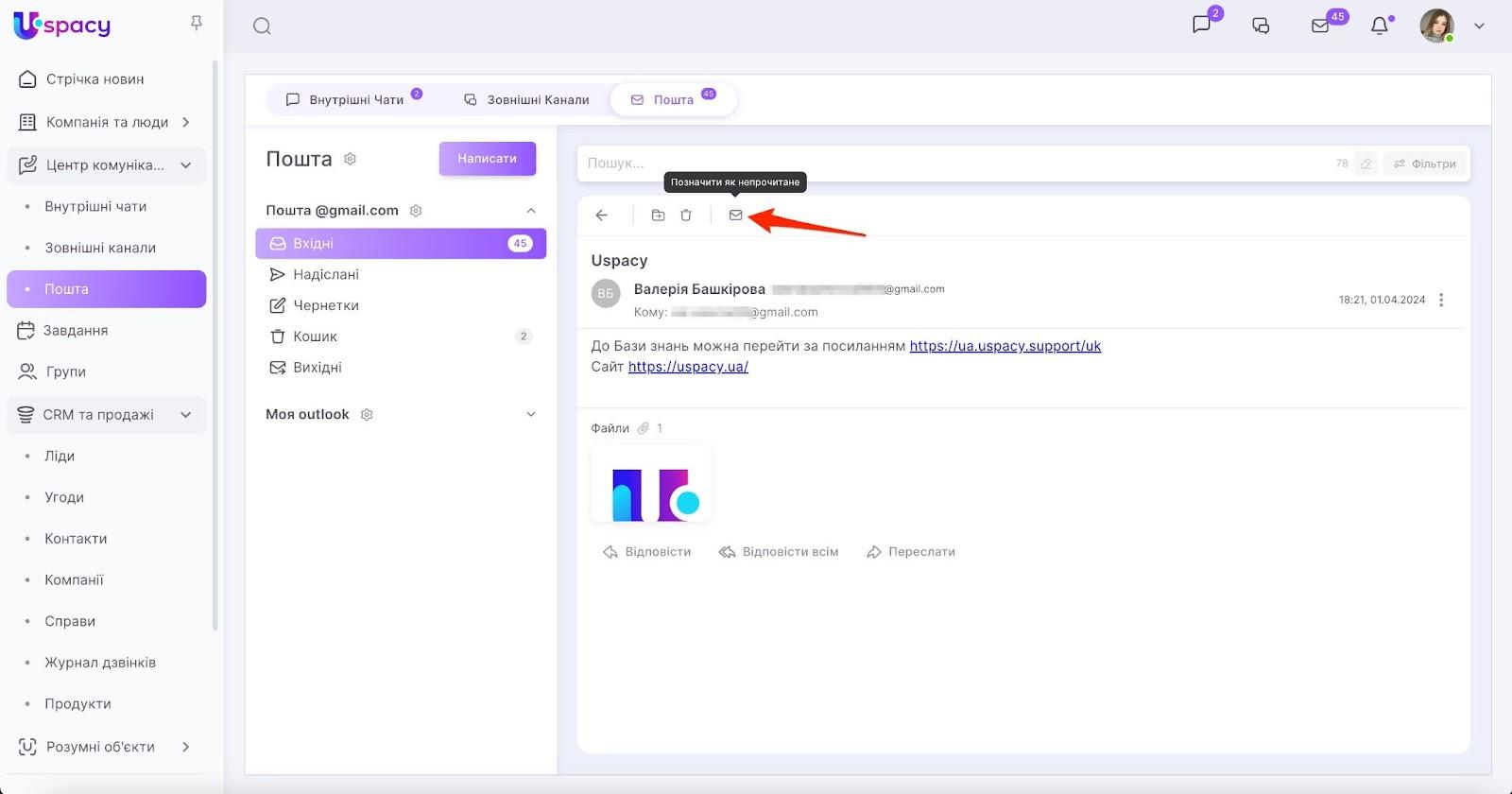Open the attached image thumbnail
This screenshot has width=1512, height=794.
[x=651, y=484]
